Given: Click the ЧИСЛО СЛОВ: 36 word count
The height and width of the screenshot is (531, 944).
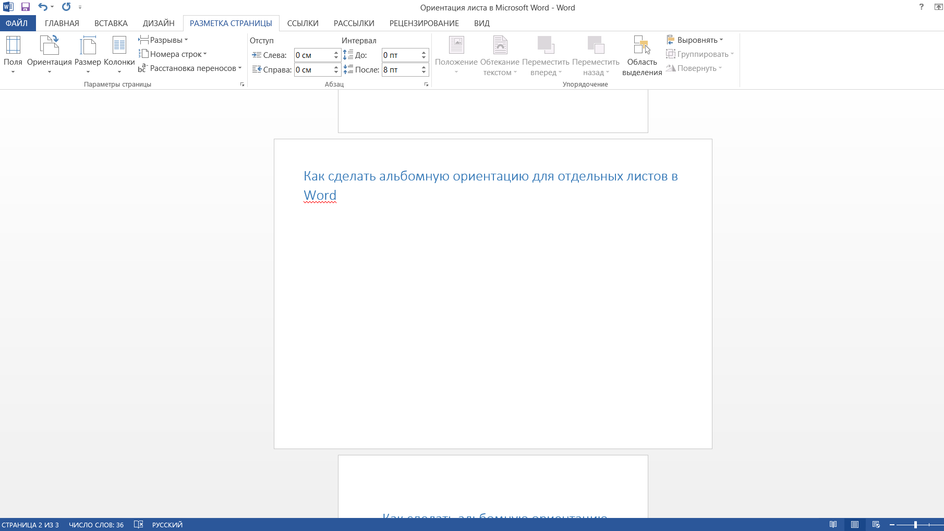Looking at the screenshot, I should pyautogui.click(x=96, y=525).
